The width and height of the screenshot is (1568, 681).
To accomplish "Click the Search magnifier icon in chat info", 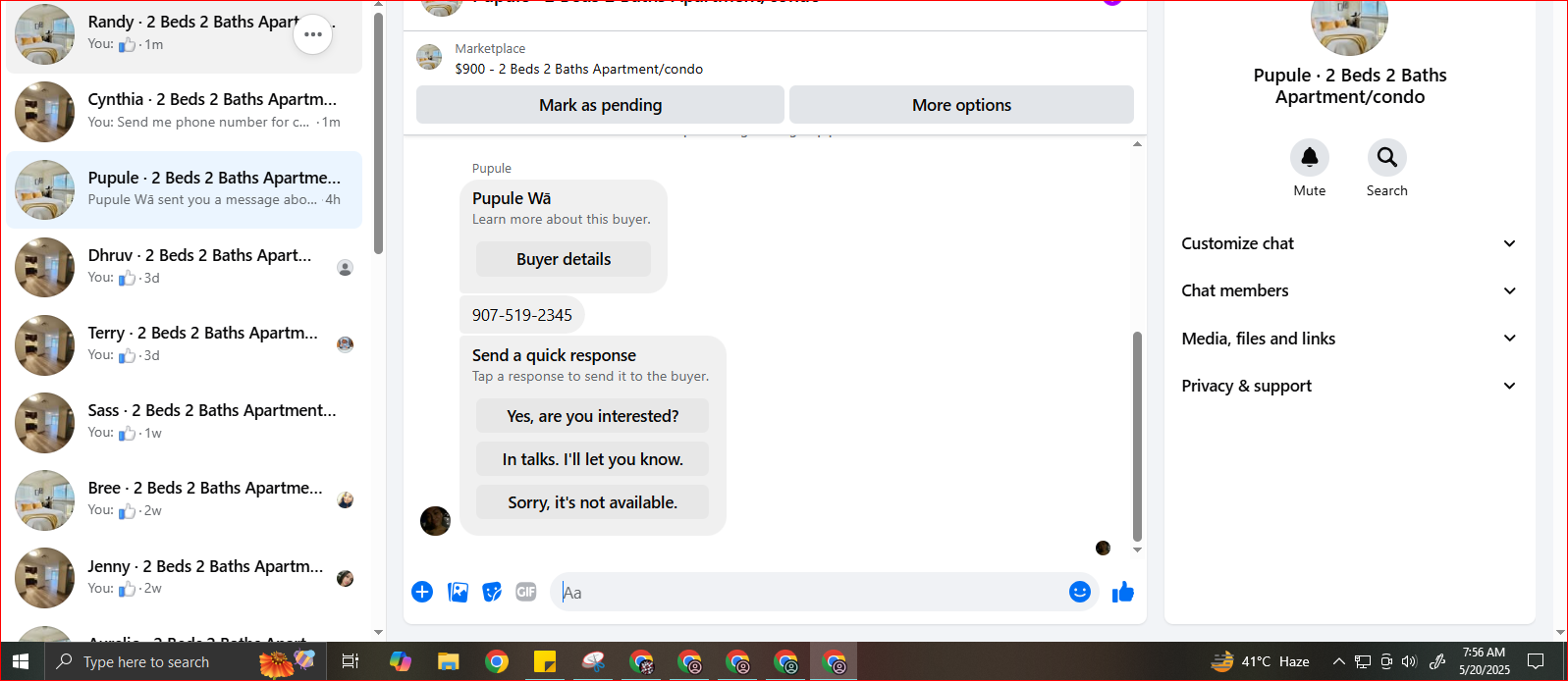I will click(1386, 157).
